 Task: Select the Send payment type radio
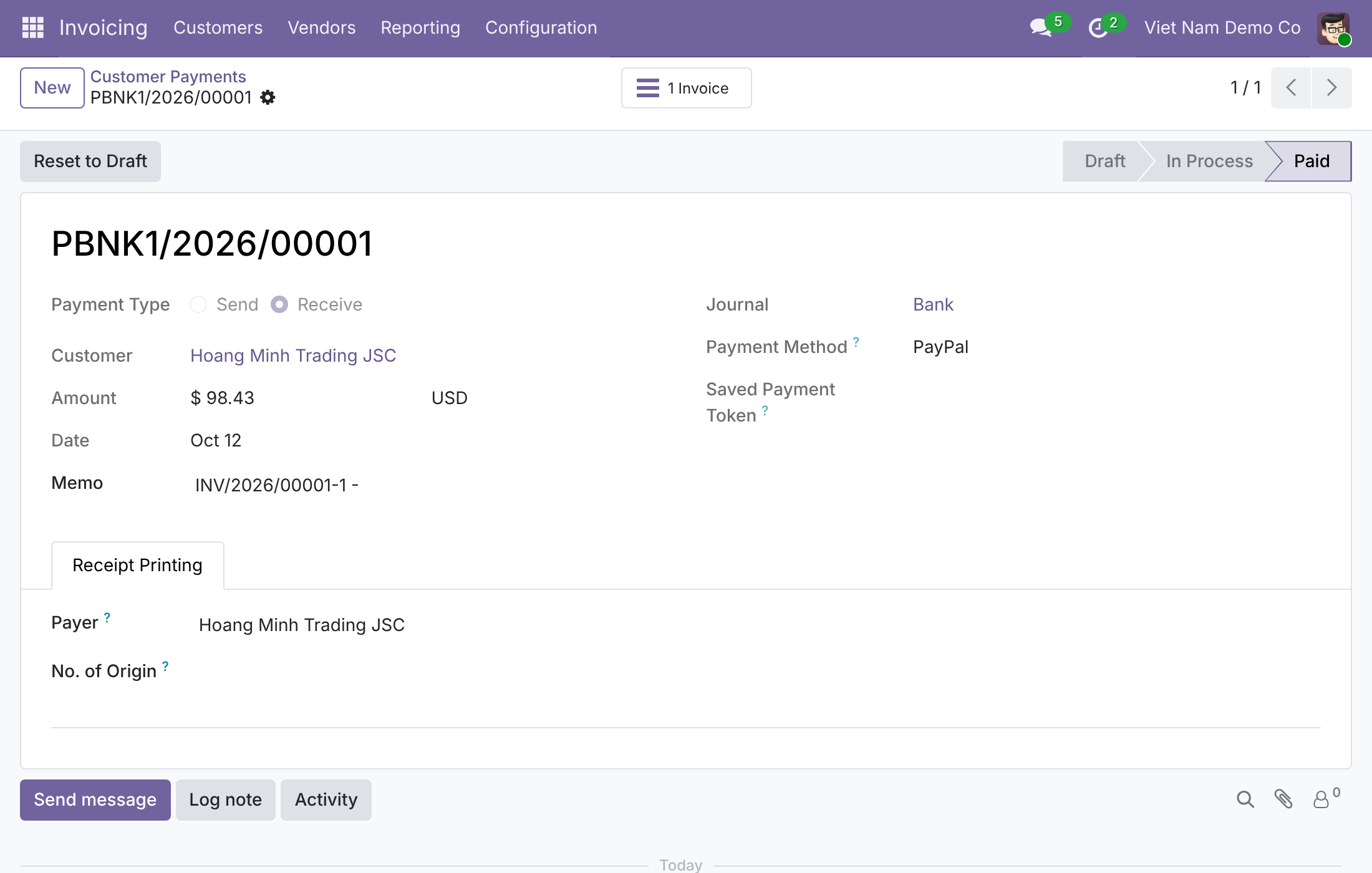[x=198, y=304]
